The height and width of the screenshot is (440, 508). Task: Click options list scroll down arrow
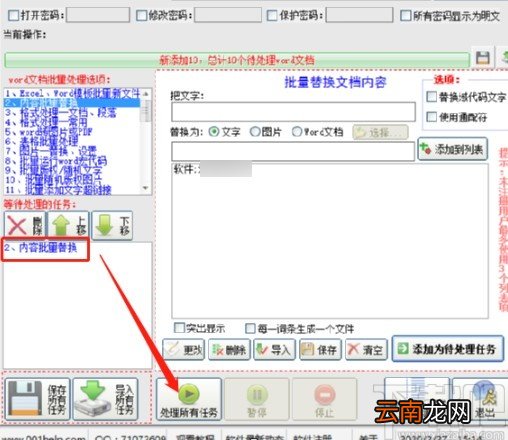146,188
